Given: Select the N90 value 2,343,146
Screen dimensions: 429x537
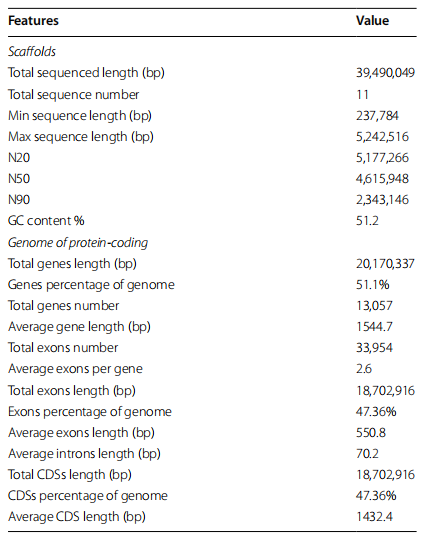Looking at the screenshot, I should [382, 200].
